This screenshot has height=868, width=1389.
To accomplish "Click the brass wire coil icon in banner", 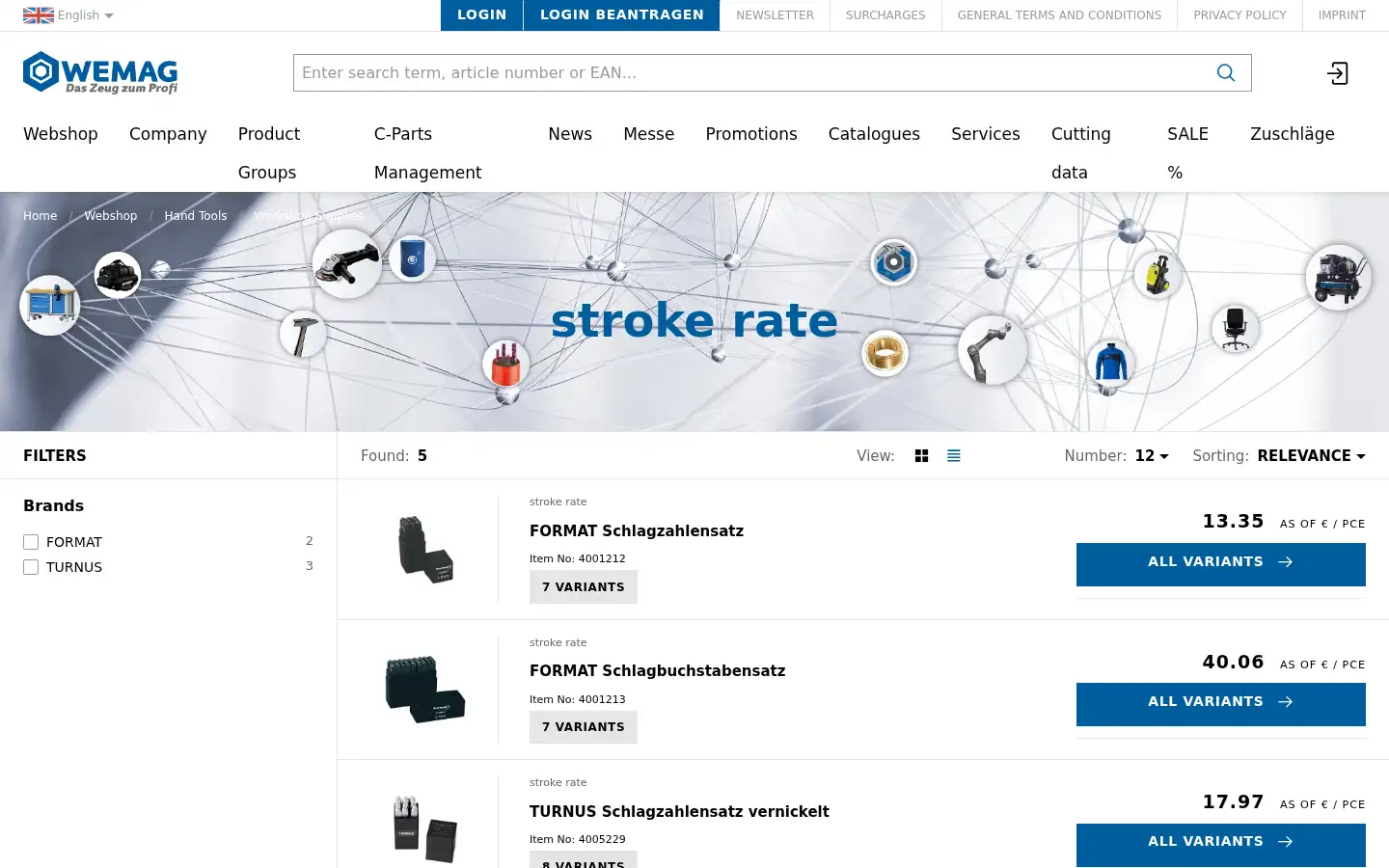I will (885, 353).
